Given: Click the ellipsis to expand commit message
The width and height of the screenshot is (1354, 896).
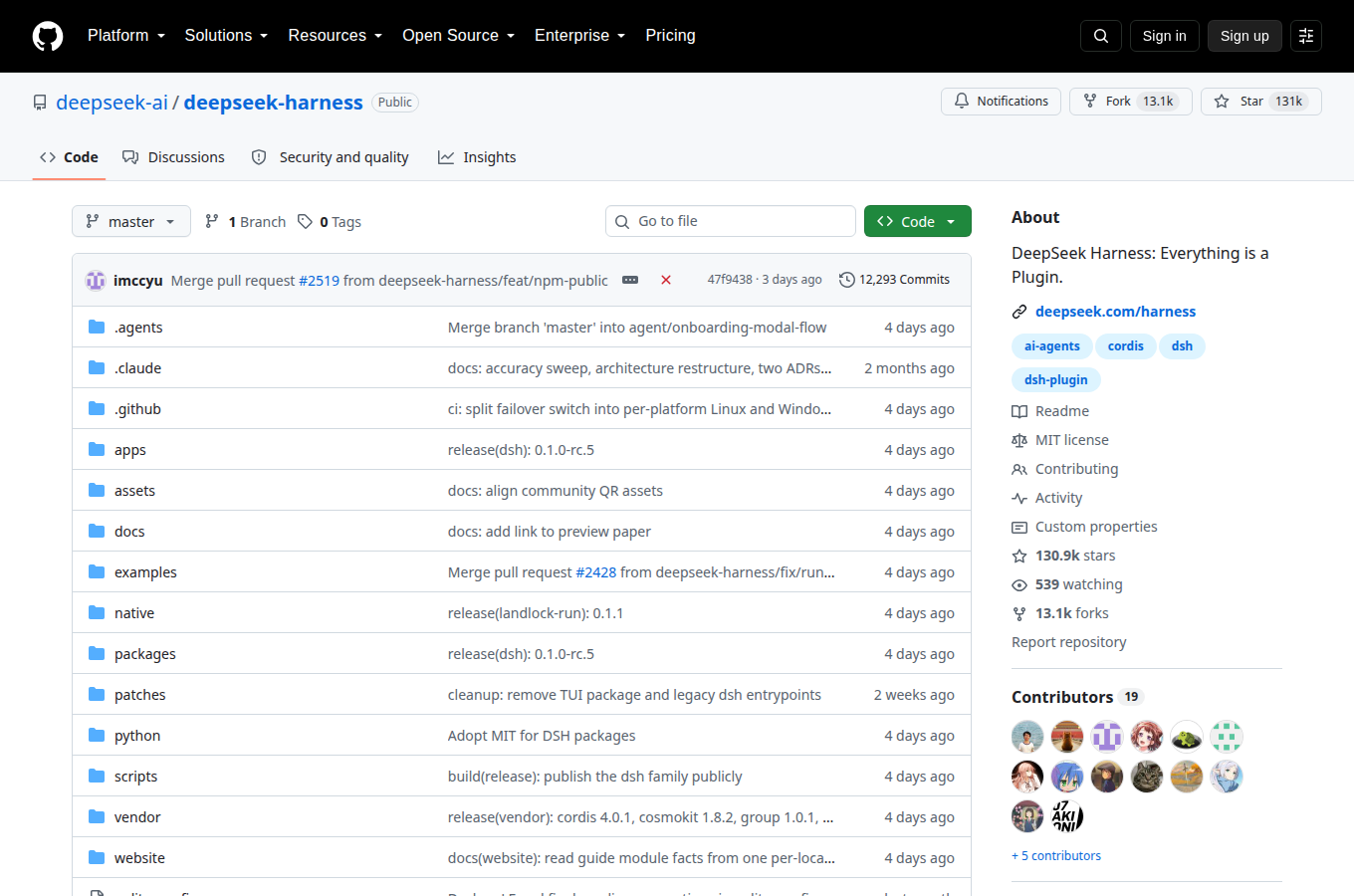Looking at the screenshot, I should [x=630, y=280].
